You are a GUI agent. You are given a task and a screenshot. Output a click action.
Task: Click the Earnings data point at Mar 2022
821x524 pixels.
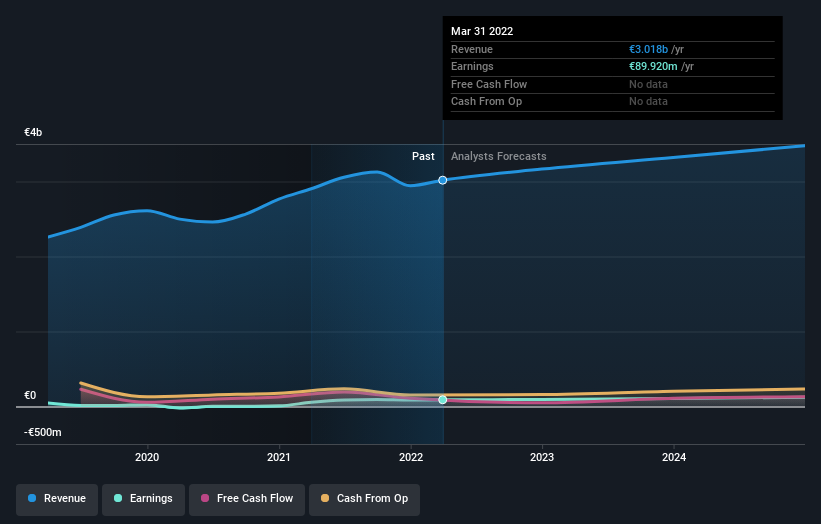click(x=442, y=399)
